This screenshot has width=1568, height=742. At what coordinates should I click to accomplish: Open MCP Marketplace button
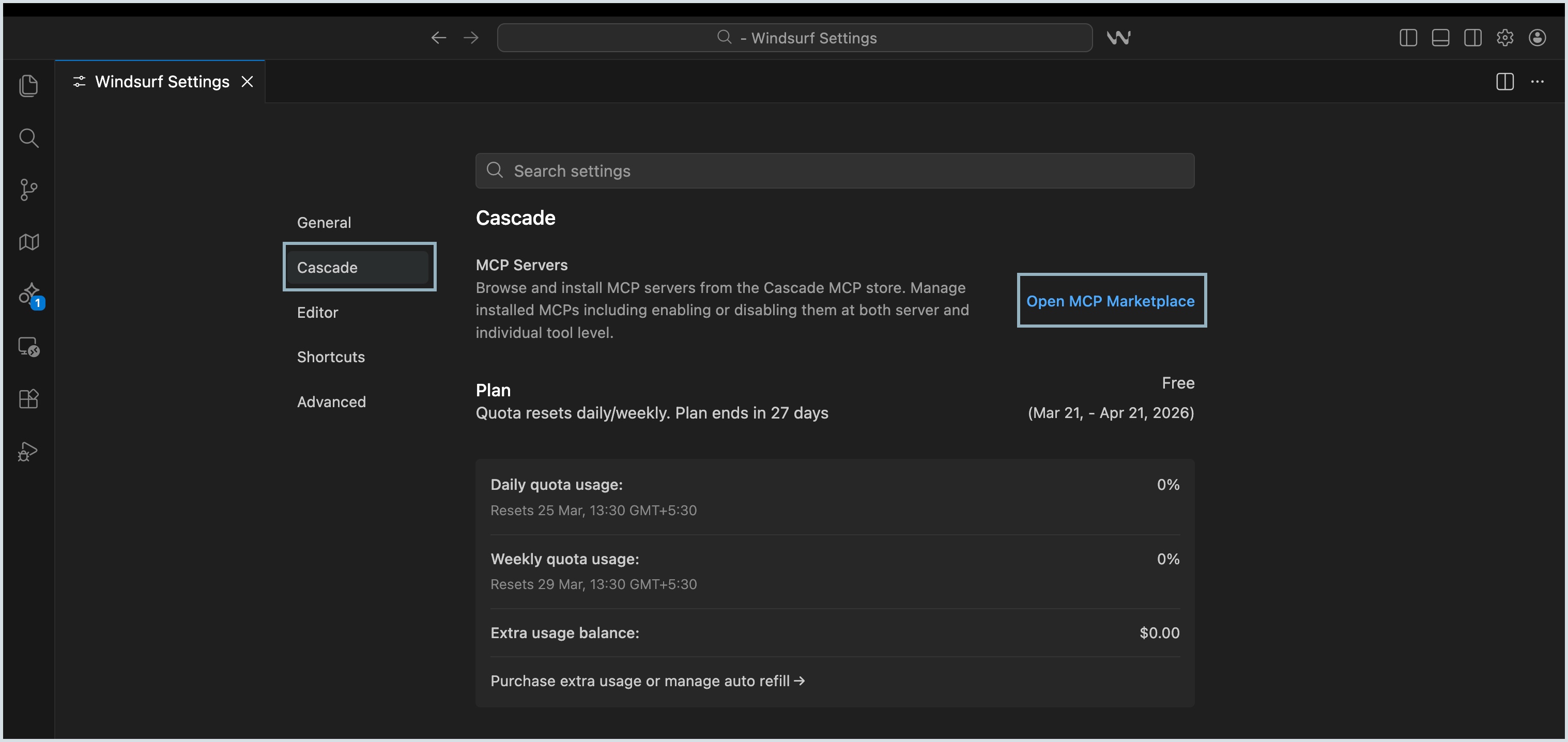(1110, 301)
